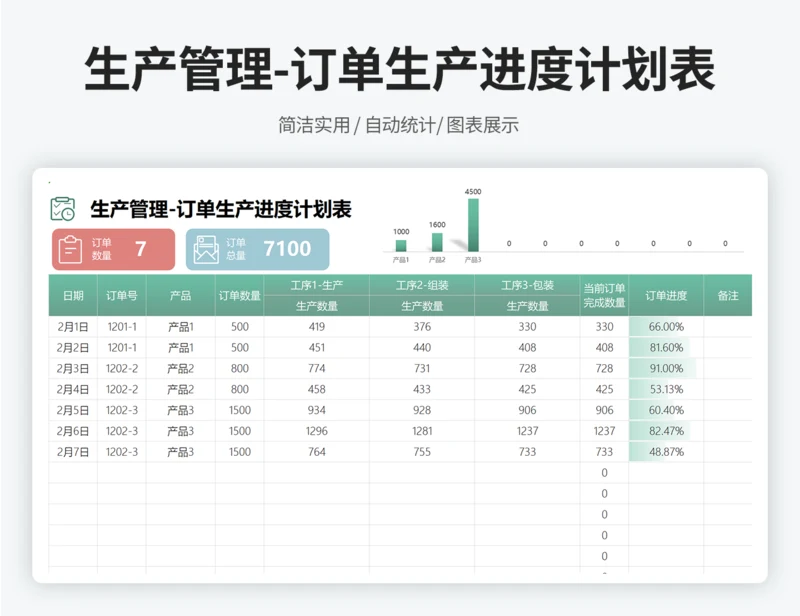Select the 1000 bar for 产品1 in chart

pos(401,245)
